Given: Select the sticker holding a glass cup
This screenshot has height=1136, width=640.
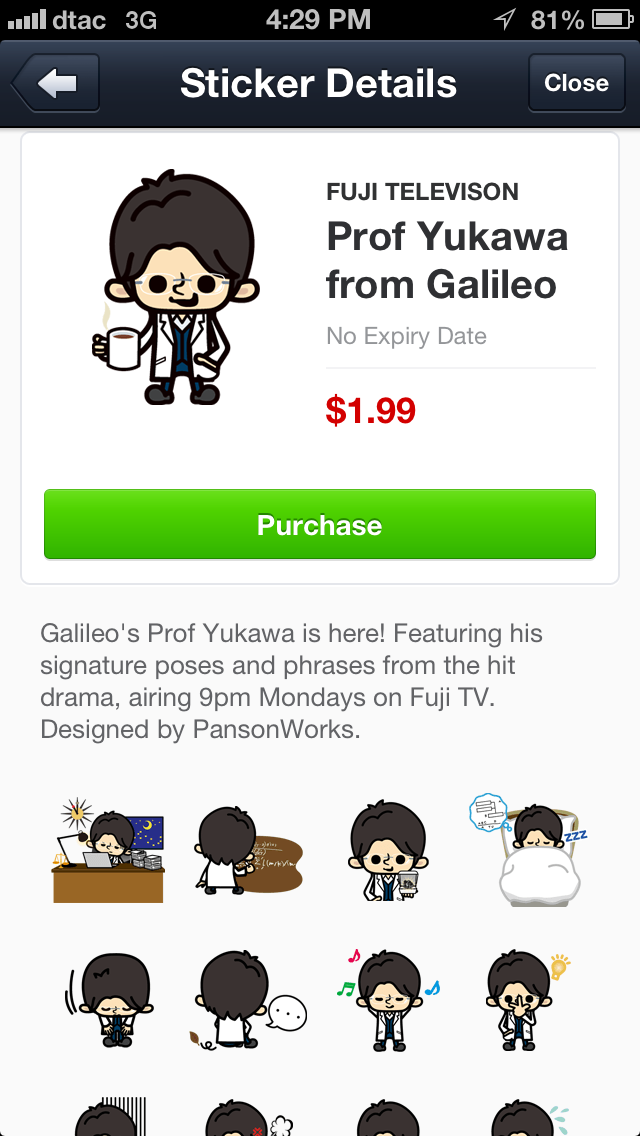Looking at the screenshot, I should tap(388, 851).
